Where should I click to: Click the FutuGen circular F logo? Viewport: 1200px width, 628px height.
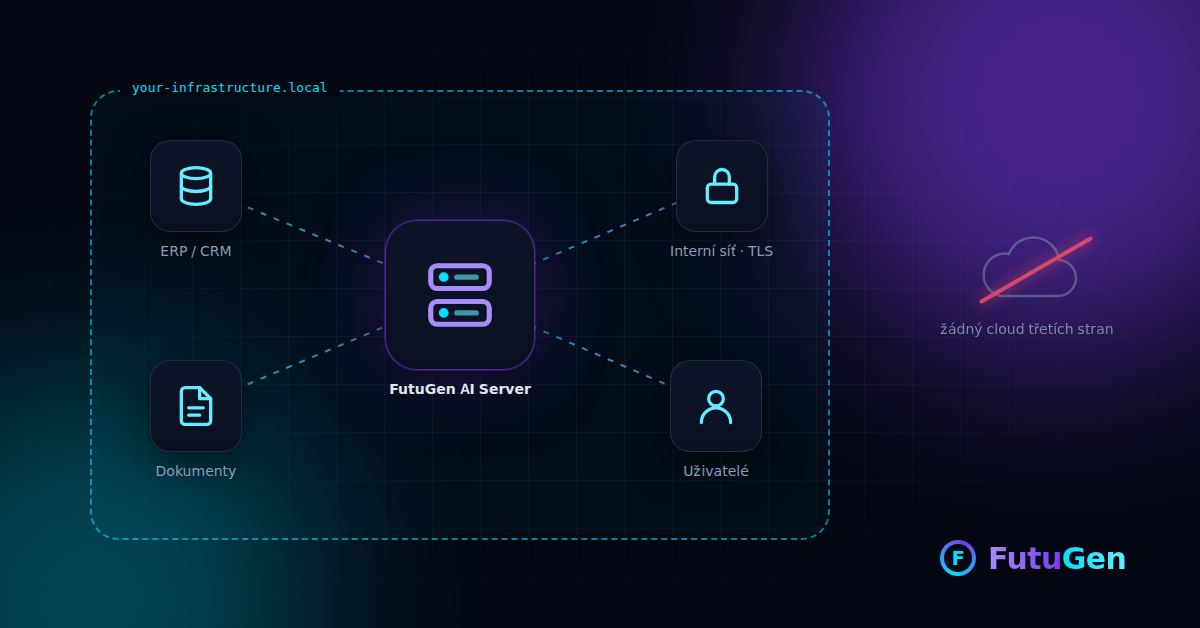958,558
